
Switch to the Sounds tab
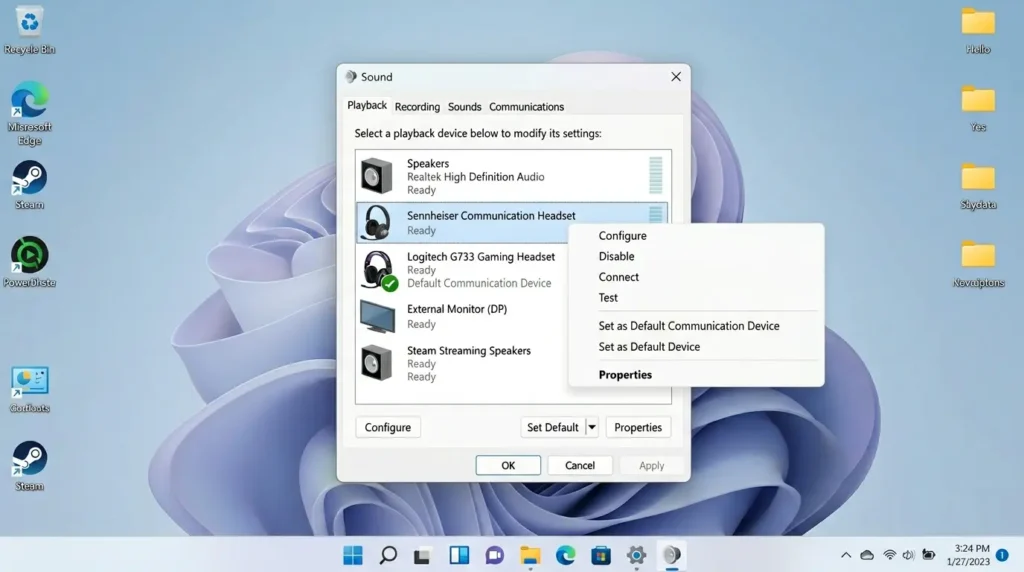click(x=464, y=106)
